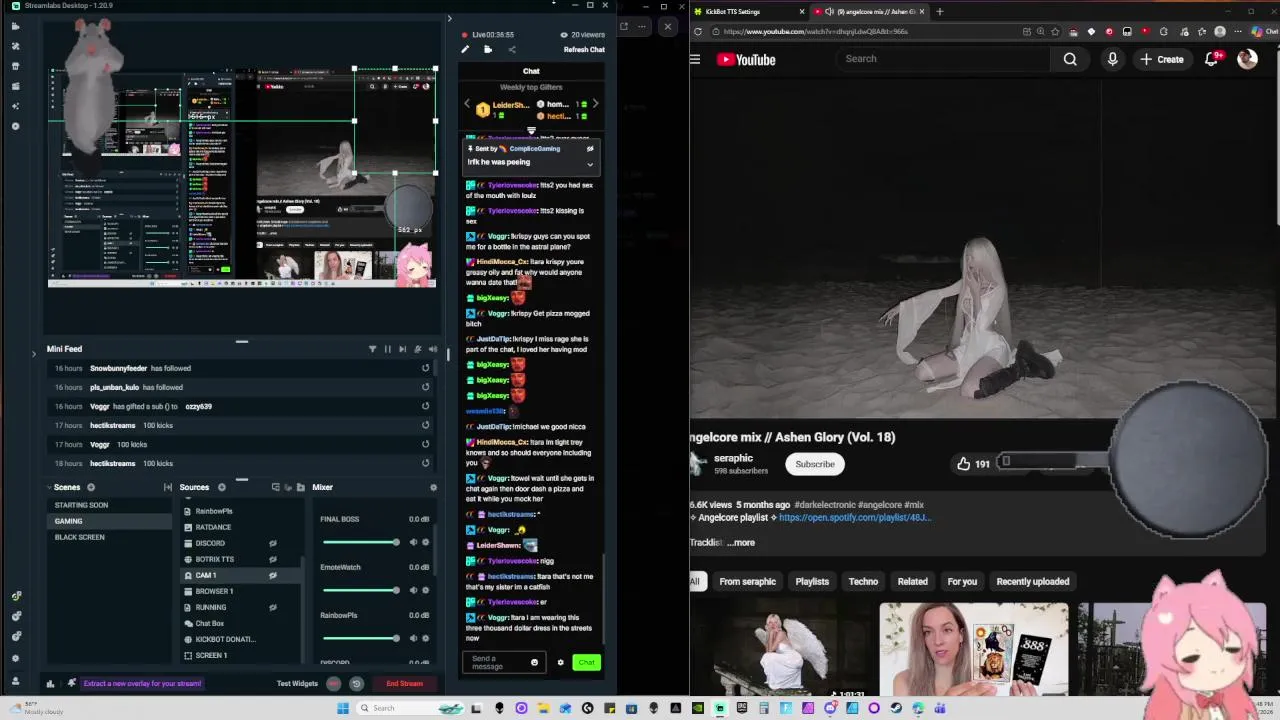Screen dimensions: 1280x720
Task: Open YouTube notifications bell
Action: click(1211, 59)
